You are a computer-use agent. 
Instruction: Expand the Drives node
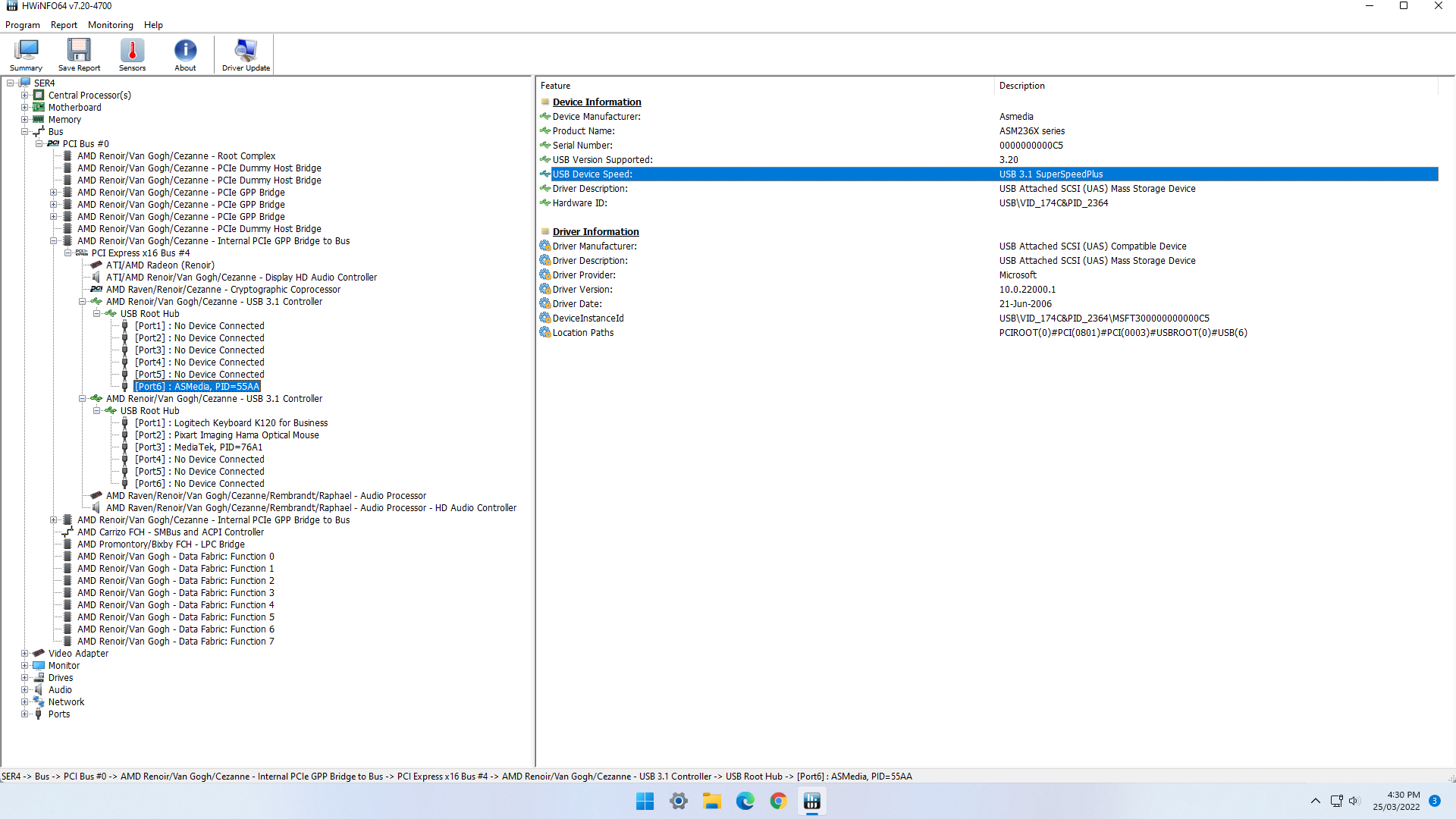pos(24,677)
